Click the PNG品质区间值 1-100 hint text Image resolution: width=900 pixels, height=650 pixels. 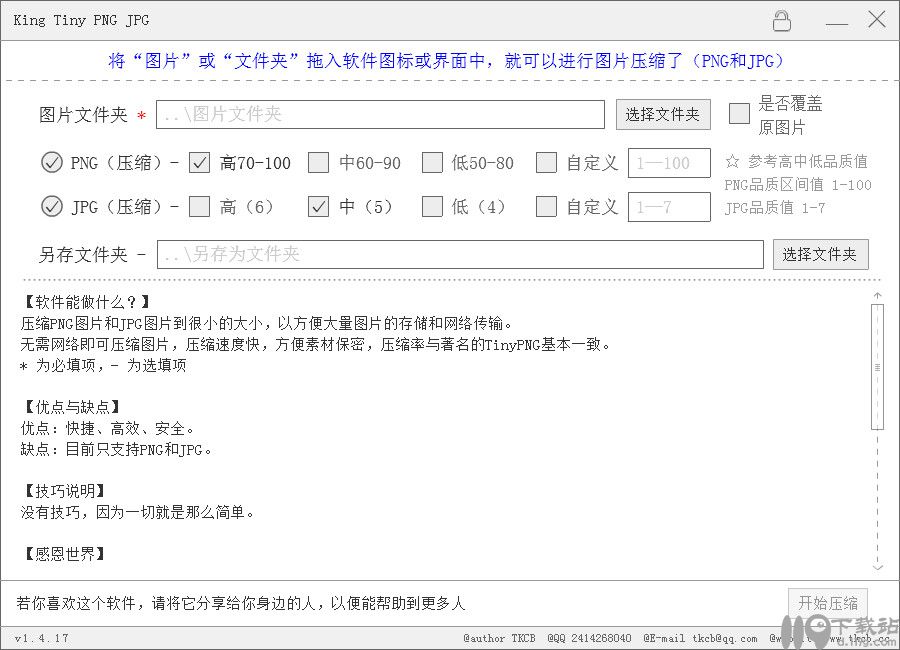coord(798,185)
